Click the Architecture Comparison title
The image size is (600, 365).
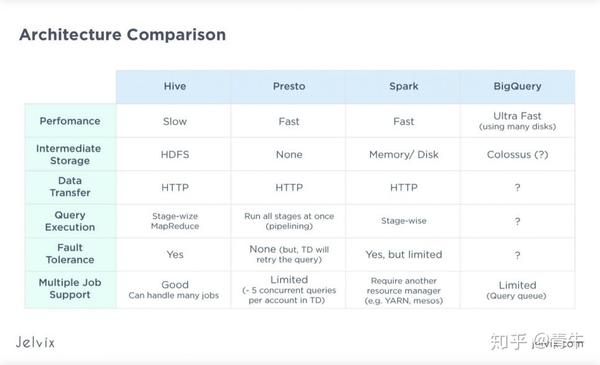(x=122, y=35)
